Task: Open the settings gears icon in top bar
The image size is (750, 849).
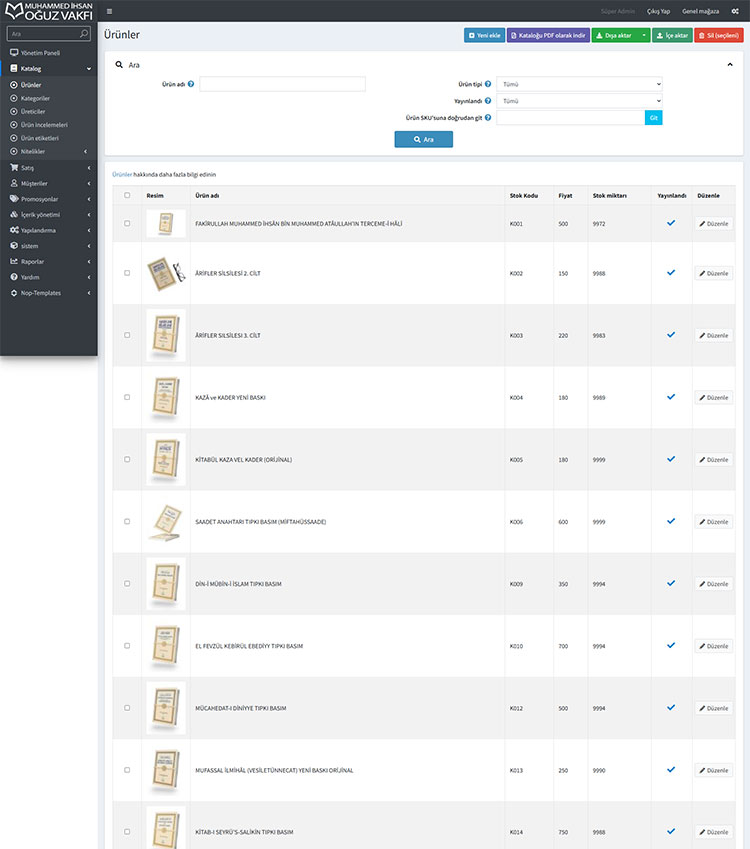Action: (x=735, y=11)
